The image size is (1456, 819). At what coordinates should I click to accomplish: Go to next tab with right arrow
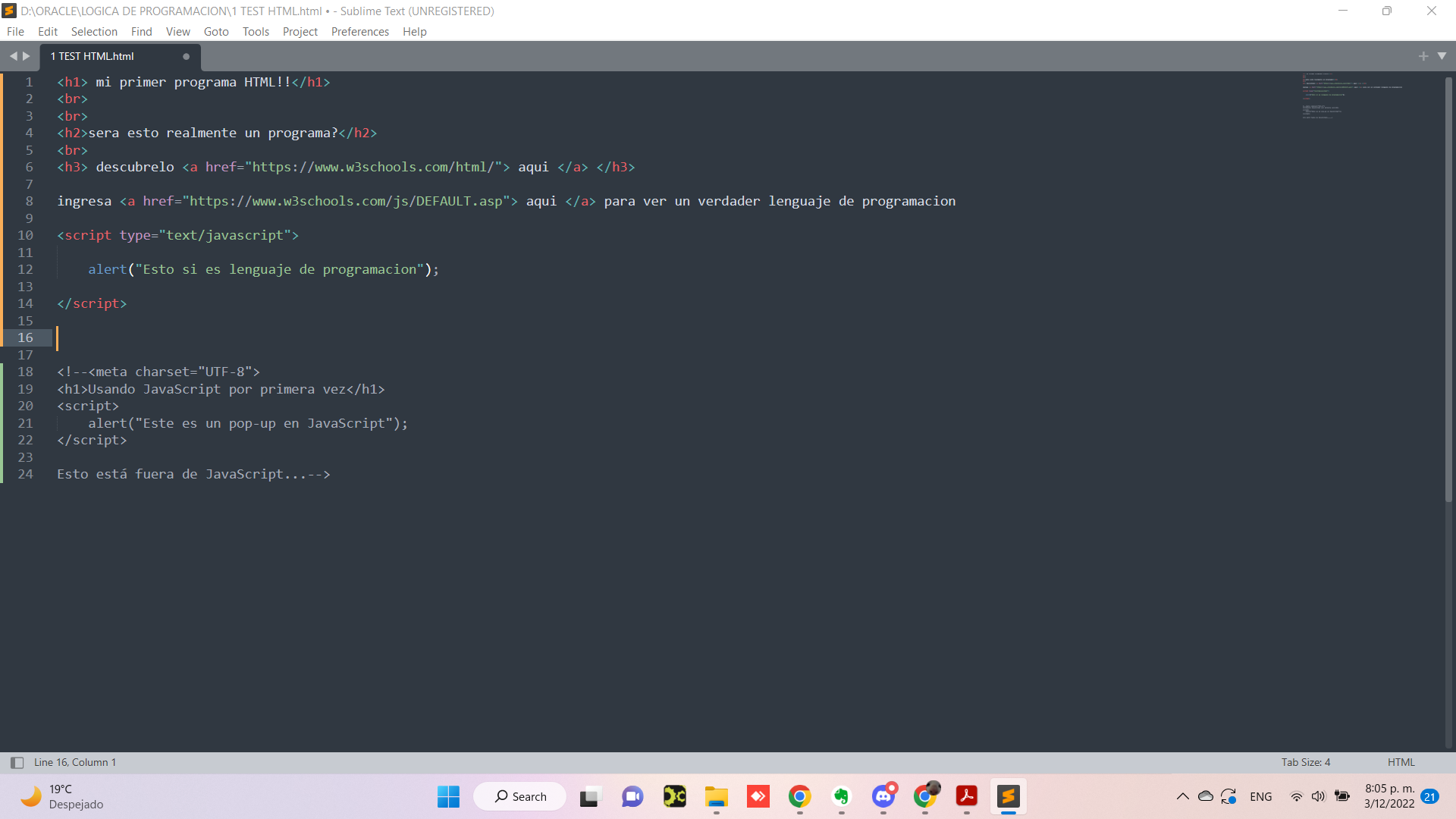(x=27, y=56)
